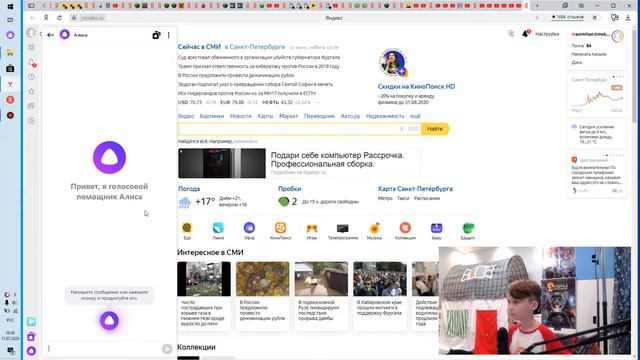This screenshot has height=360, width=640.
Task: Open coins news thumbnail about деноминацию рубля
Action: coord(262,279)
